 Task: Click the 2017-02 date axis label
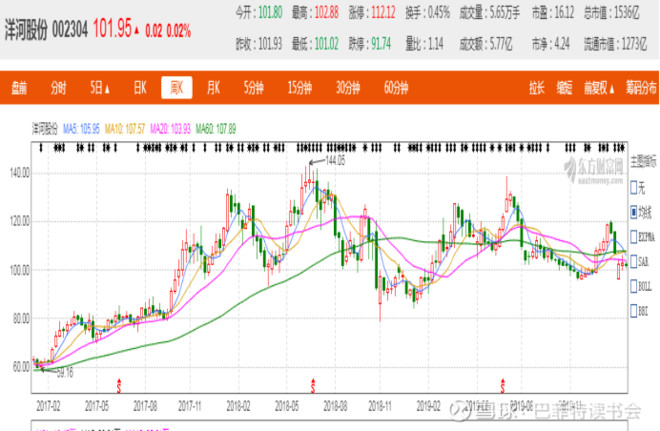coord(48,406)
